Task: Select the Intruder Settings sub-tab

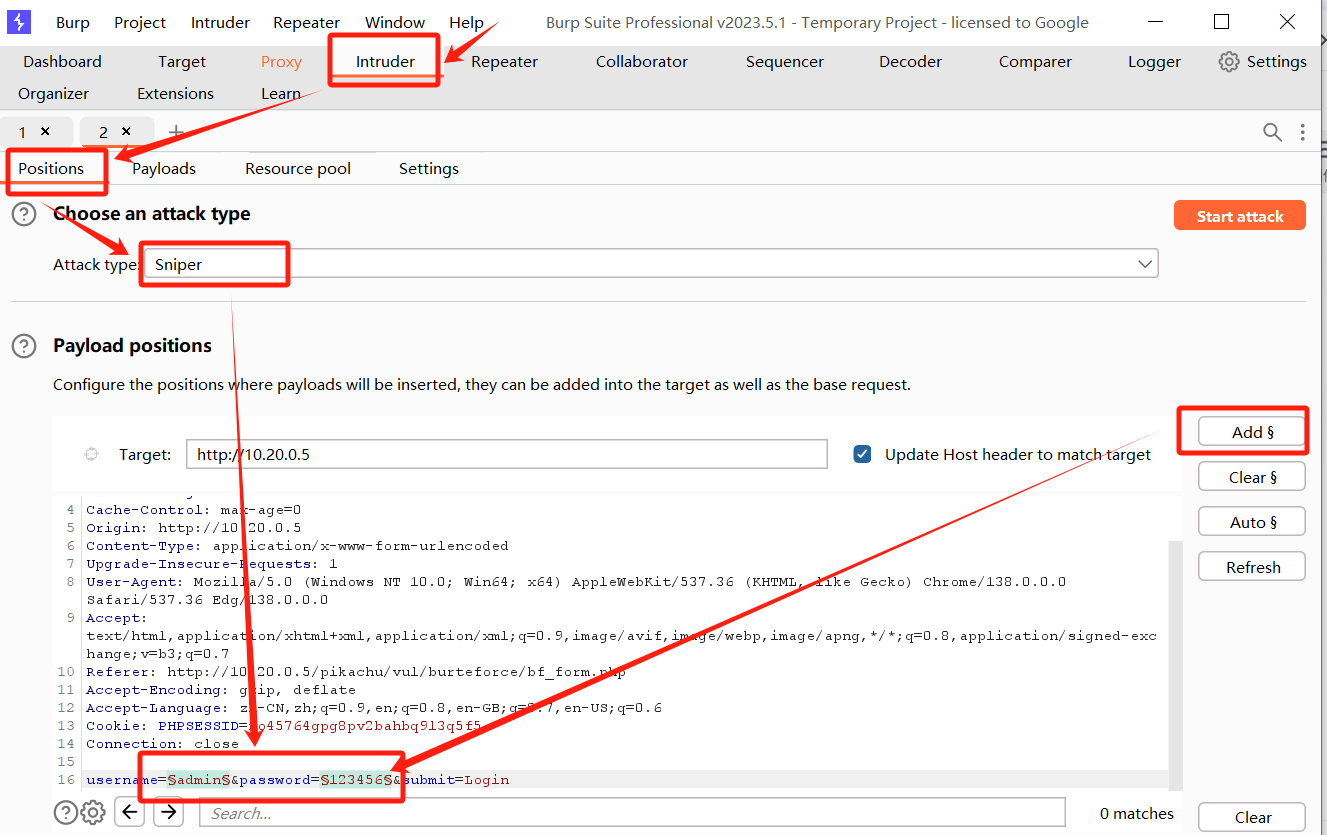Action: (429, 169)
